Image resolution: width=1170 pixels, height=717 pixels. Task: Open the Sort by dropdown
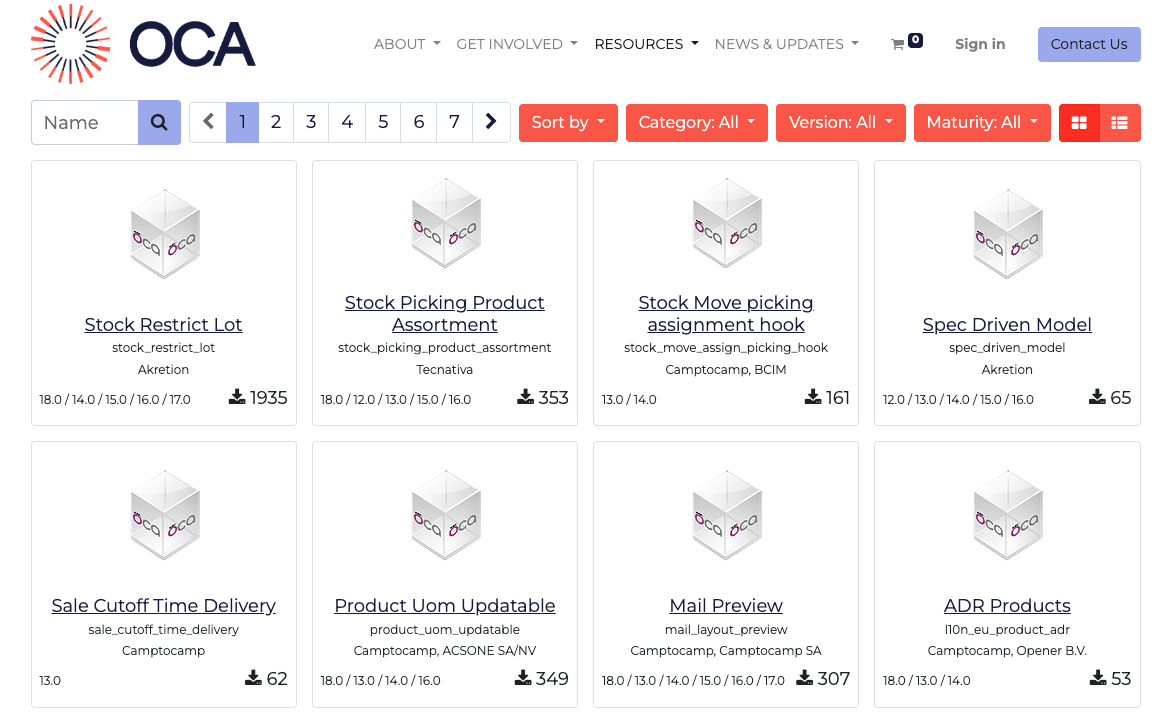[x=568, y=122]
